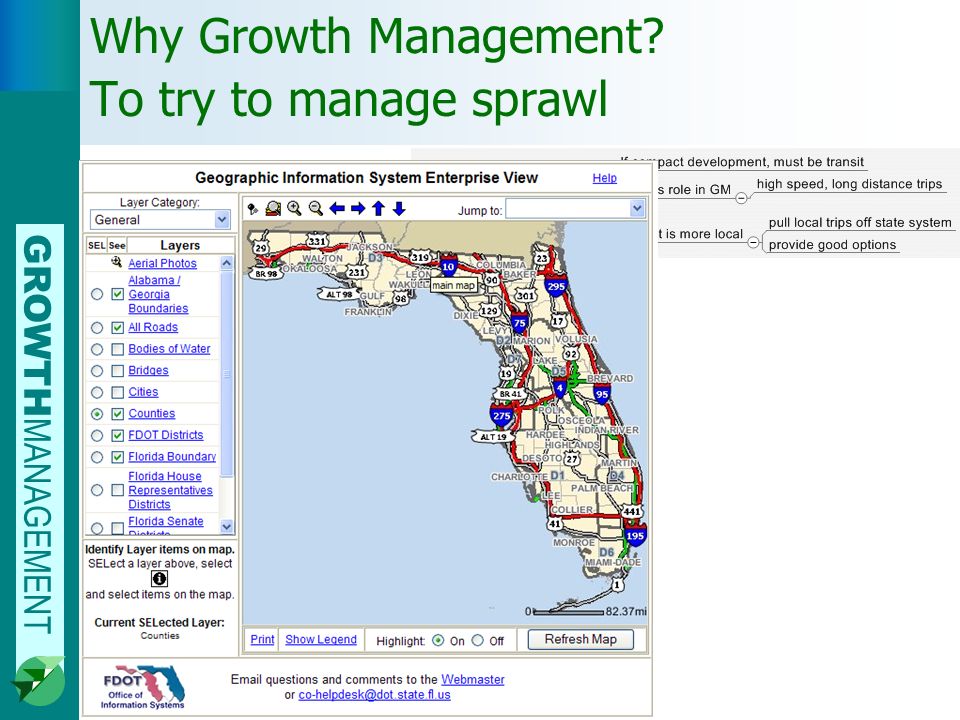The image size is (960, 720).
Task: Pan map up with blue arrow
Action: point(378,209)
